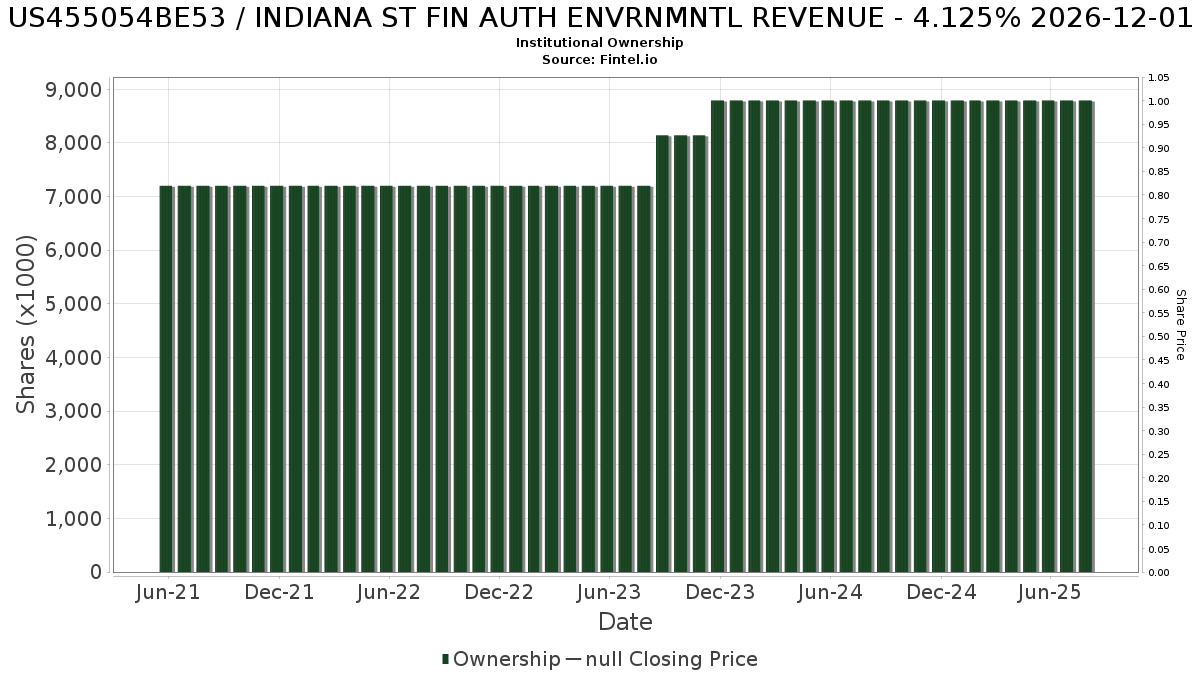Select the Shares (x1000) axis title
The image size is (1200, 675).
click(x=27, y=324)
